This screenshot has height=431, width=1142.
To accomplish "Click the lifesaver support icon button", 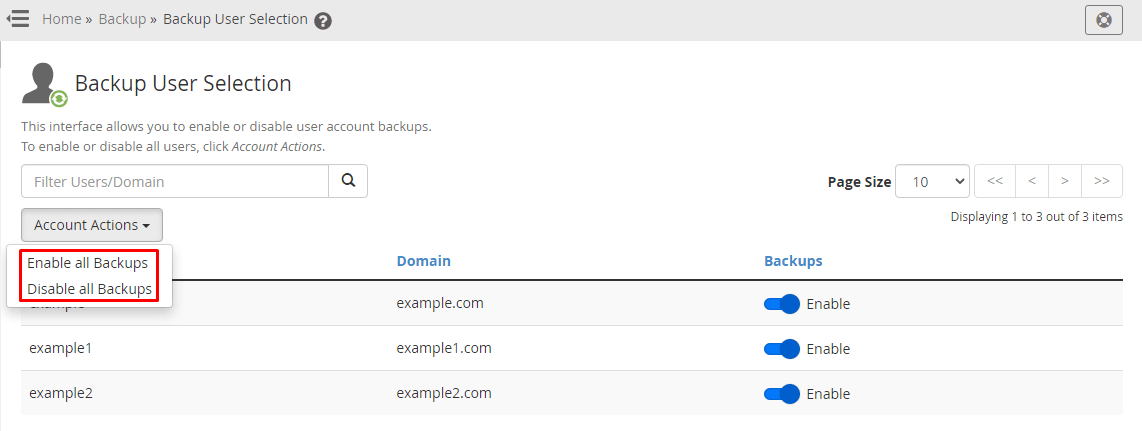I will click(x=1103, y=20).
